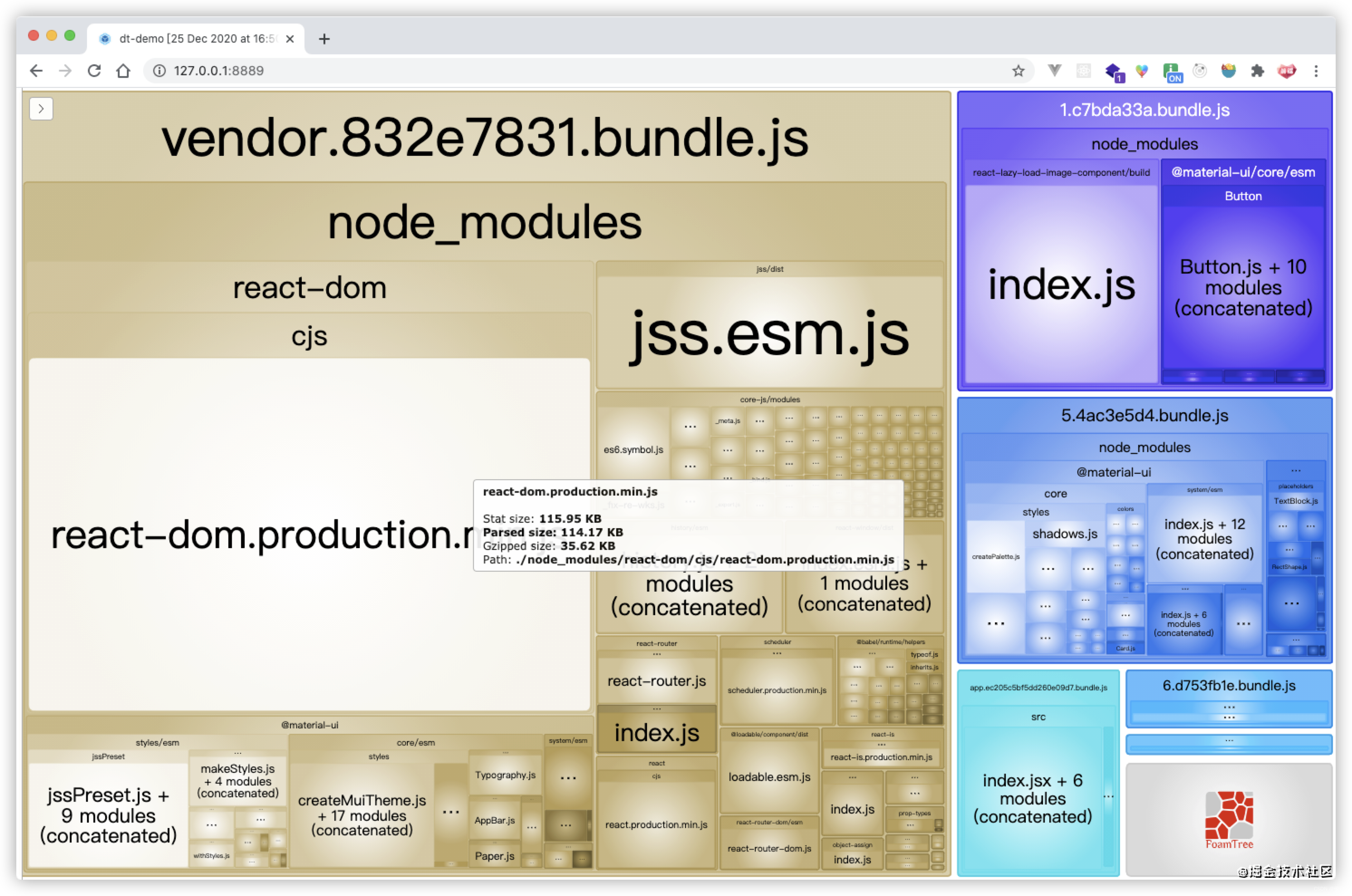
Task: Select the loadable.esm.js tile
Action: pyautogui.click(x=769, y=776)
